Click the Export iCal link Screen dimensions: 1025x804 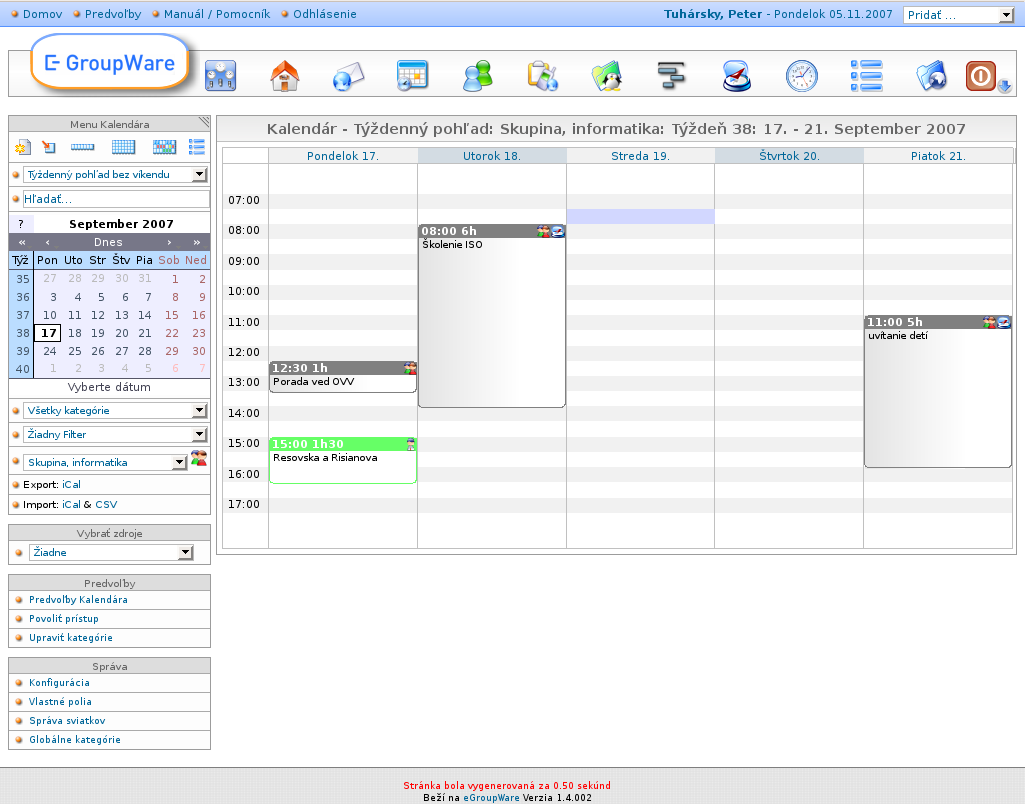click(x=71, y=484)
